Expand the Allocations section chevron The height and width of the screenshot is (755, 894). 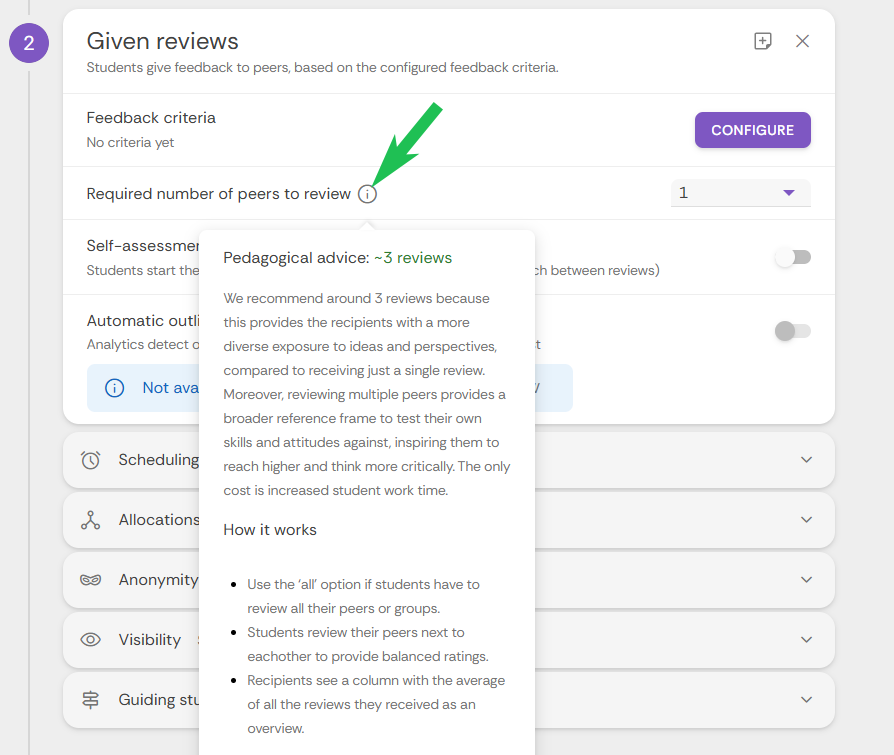[x=806, y=520]
